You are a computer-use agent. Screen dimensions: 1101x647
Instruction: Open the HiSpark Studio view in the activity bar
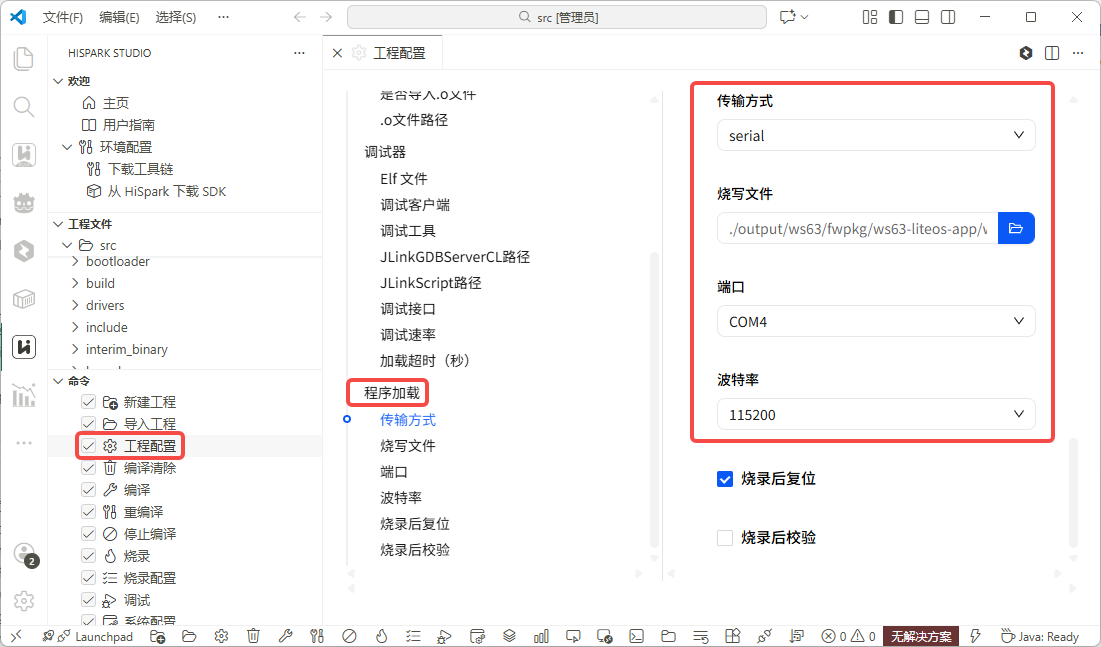coord(24,347)
